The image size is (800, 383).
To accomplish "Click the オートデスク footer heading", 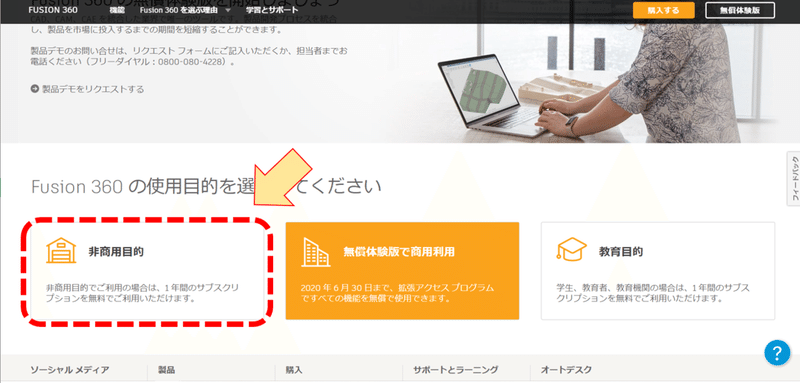I will [566, 370].
